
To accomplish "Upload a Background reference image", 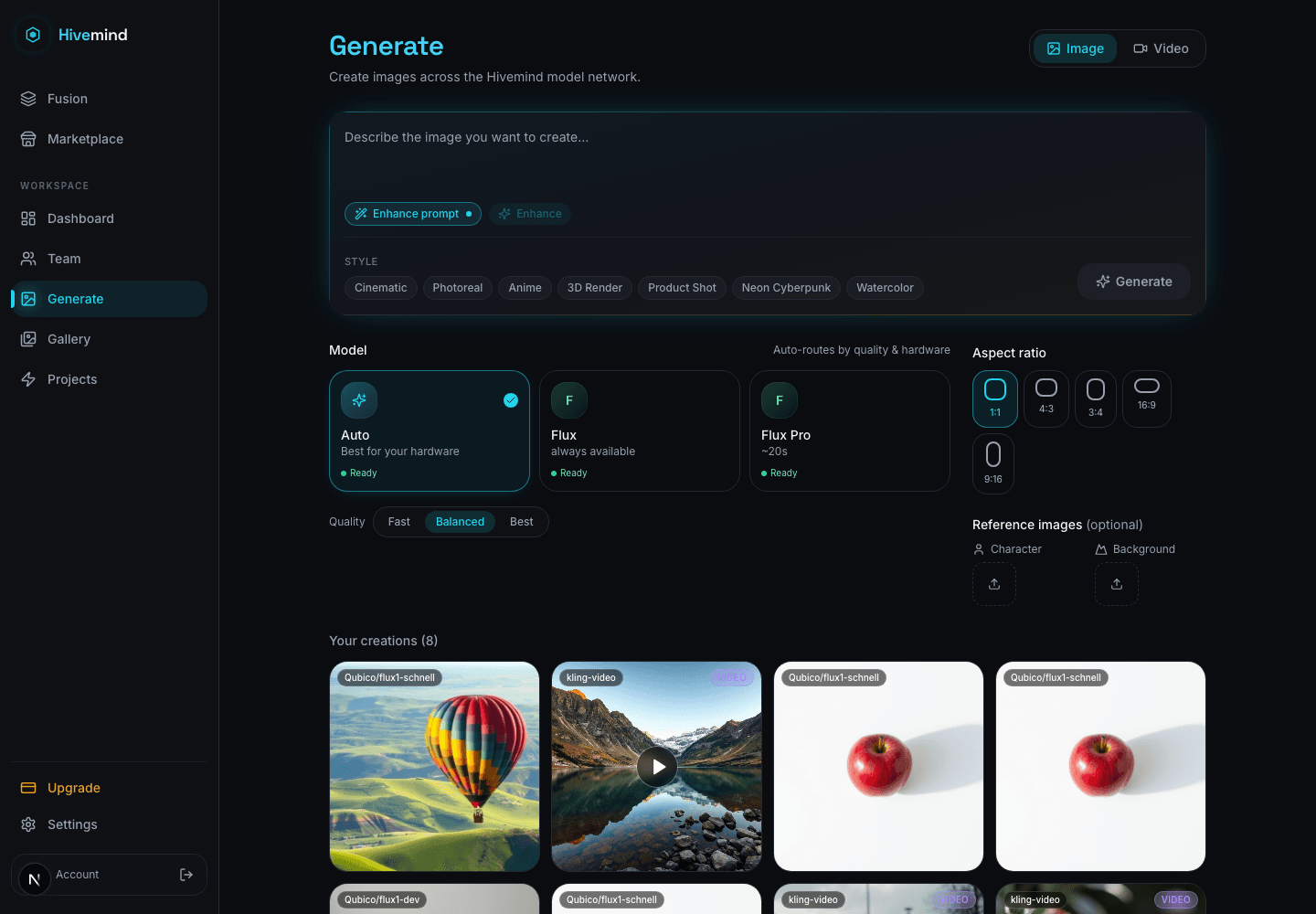I will click(1117, 584).
